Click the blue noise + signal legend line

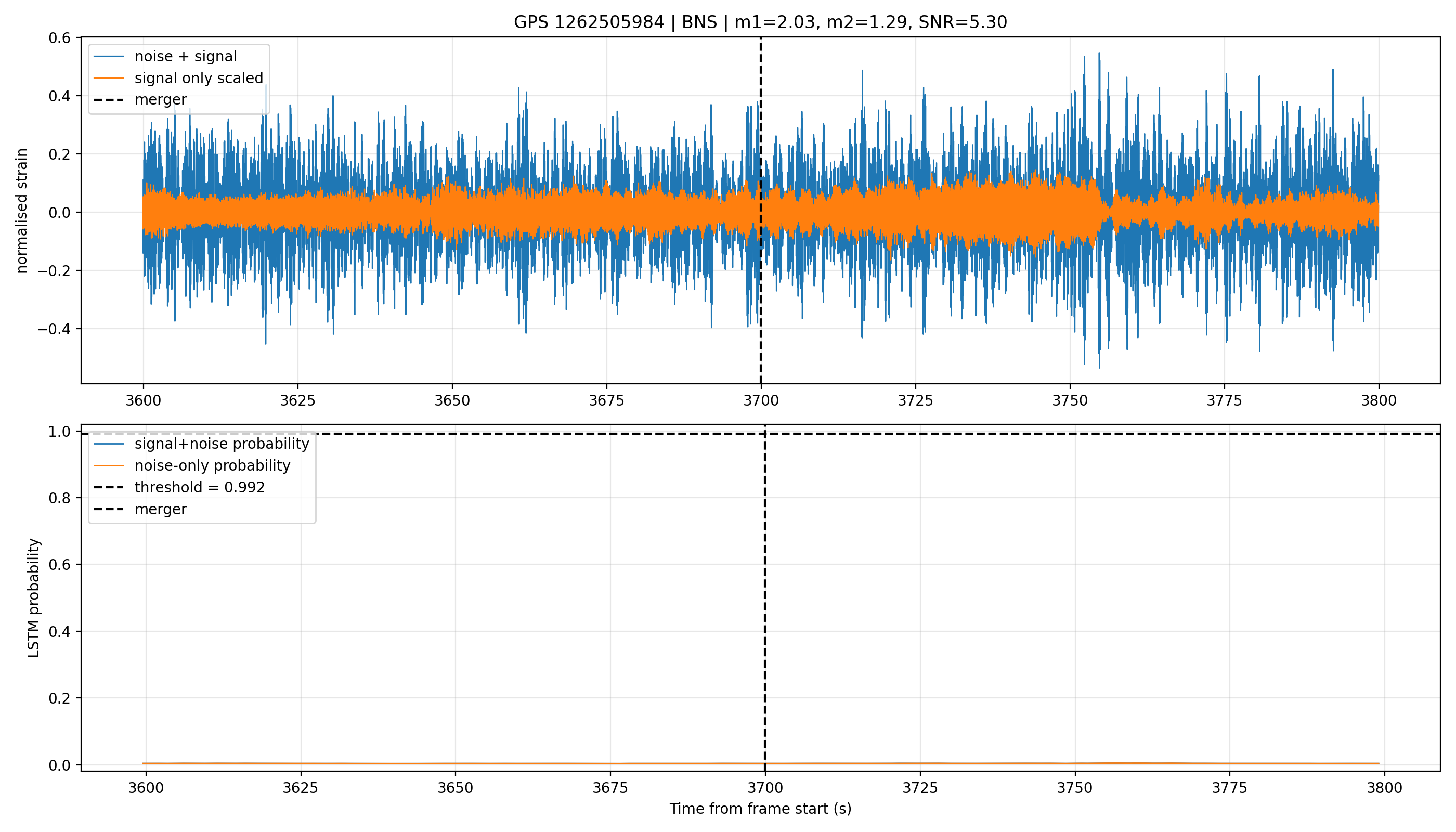click(x=109, y=56)
